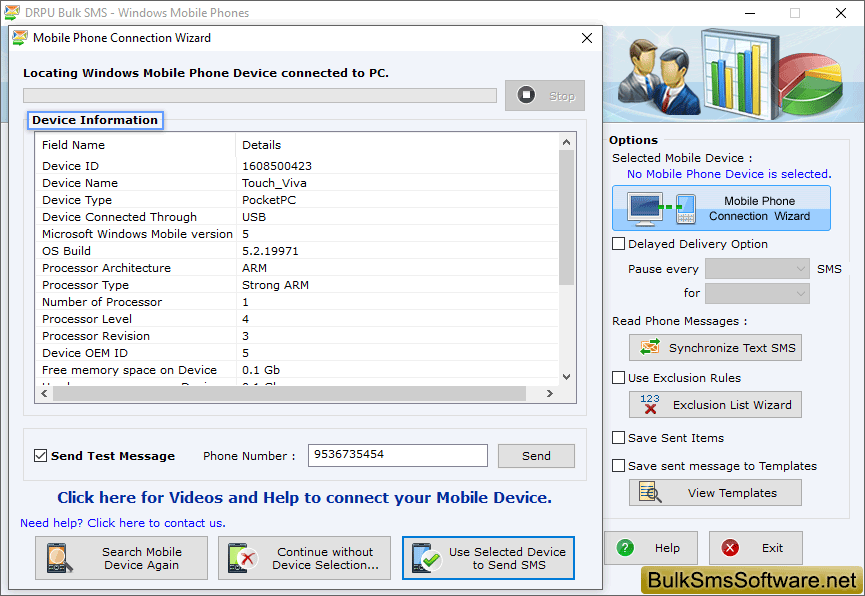
Task: Minimize the DRPU Bulk SMS window
Action: coord(750,13)
